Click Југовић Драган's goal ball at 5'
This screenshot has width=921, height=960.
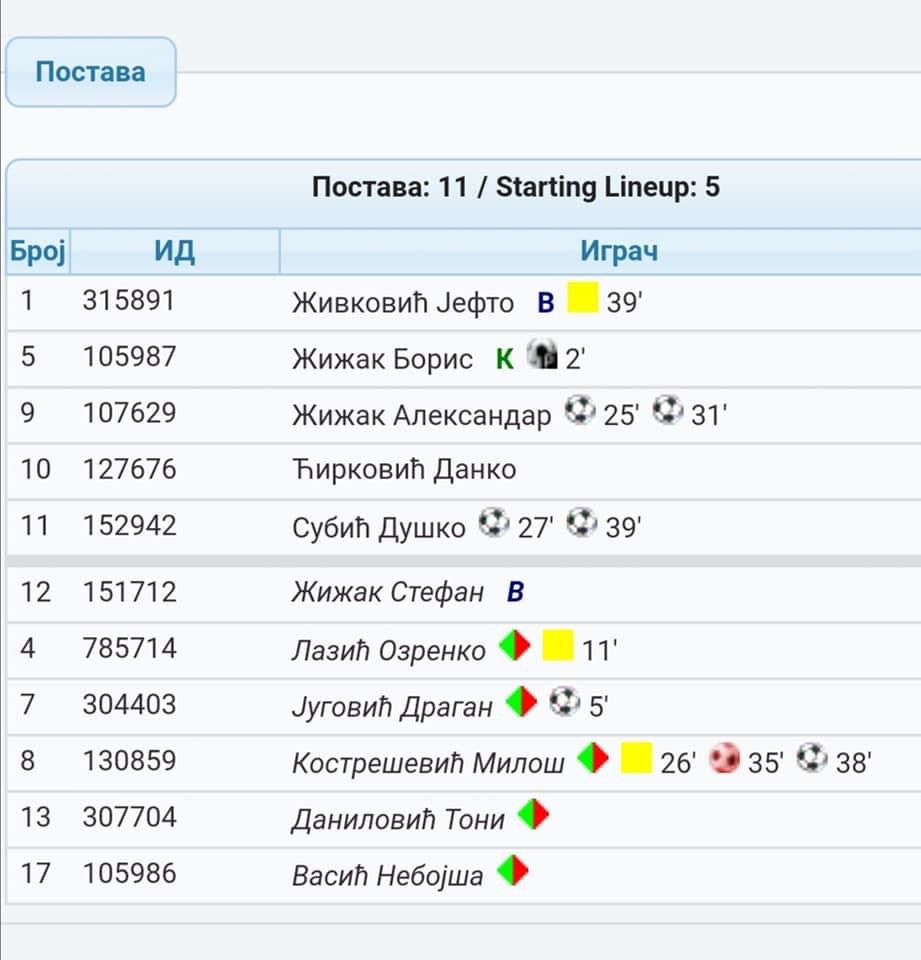[x=565, y=702]
